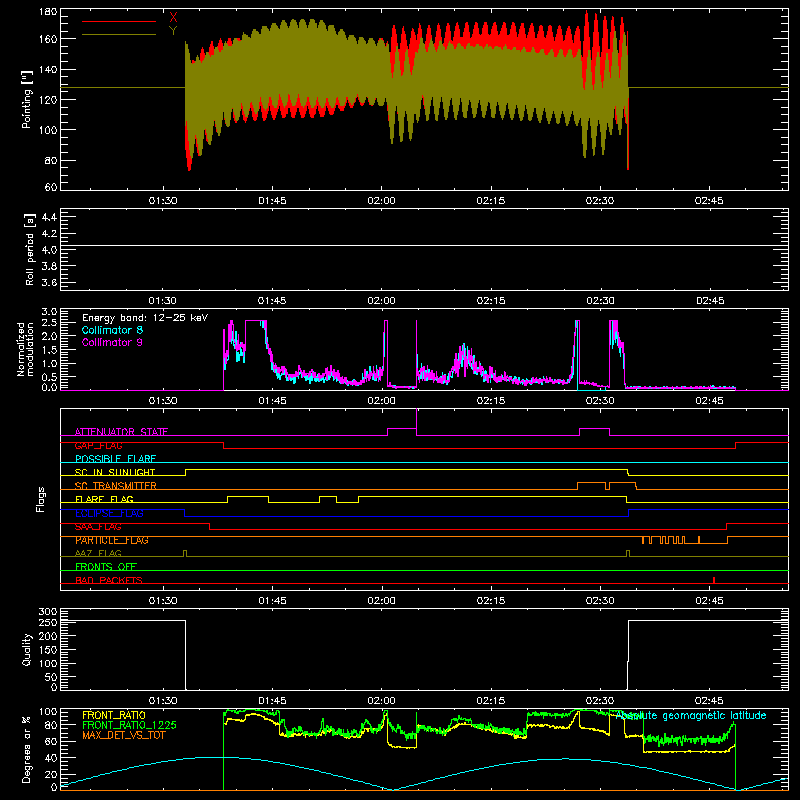Click the 300 value on Quality axis
Screen dimensions: 800x800
(x=47, y=612)
